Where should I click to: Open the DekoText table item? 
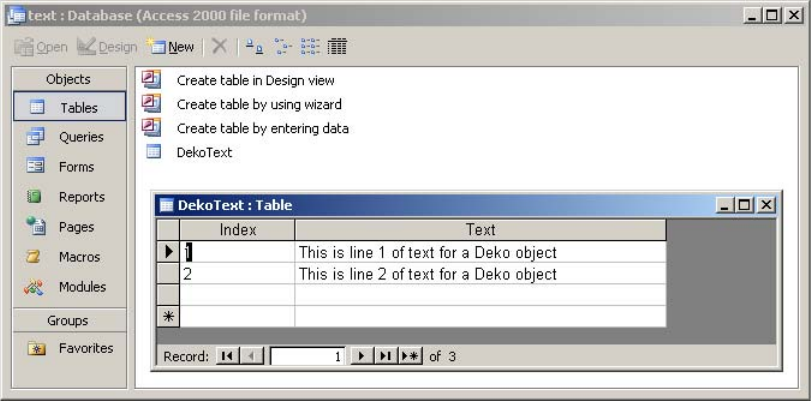(x=204, y=153)
